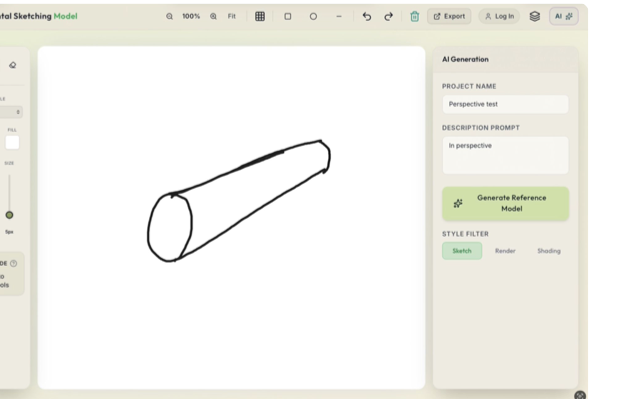Redo the last action
This screenshot has width=632, height=399.
[x=389, y=17]
